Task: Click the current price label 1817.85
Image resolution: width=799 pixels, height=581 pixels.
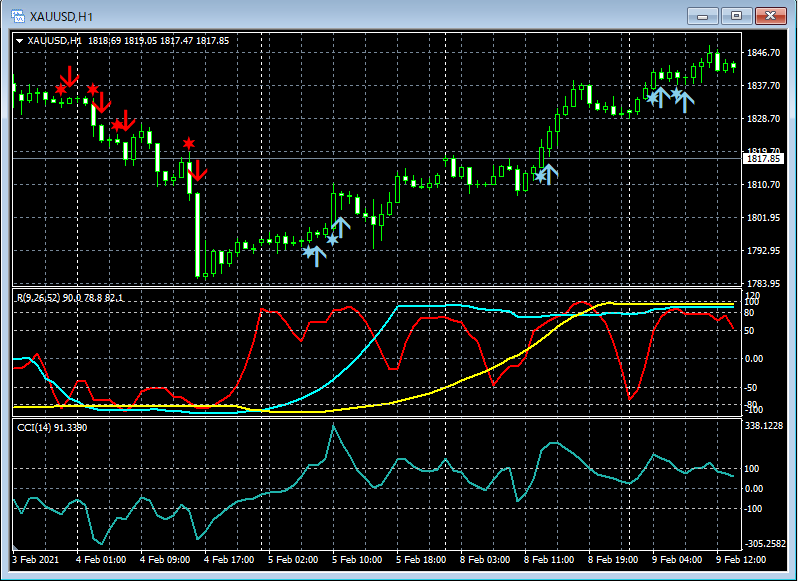Action: (x=763, y=159)
